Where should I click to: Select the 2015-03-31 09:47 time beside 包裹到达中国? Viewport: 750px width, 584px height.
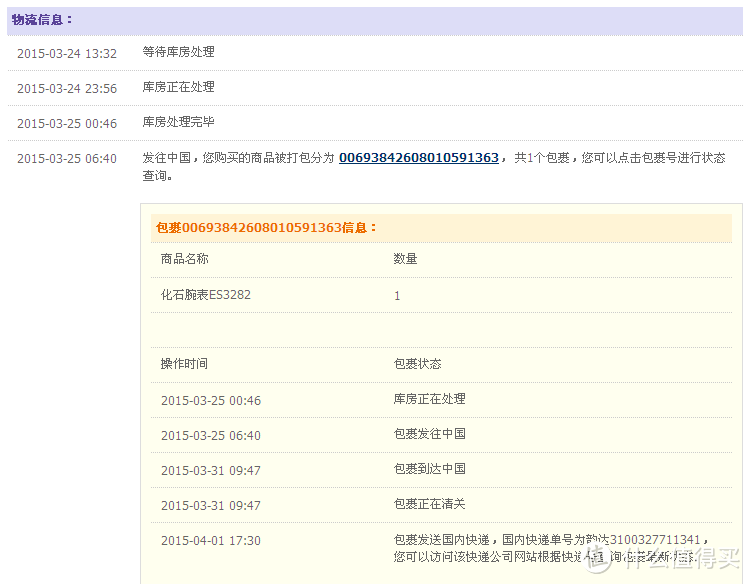click(211, 470)
